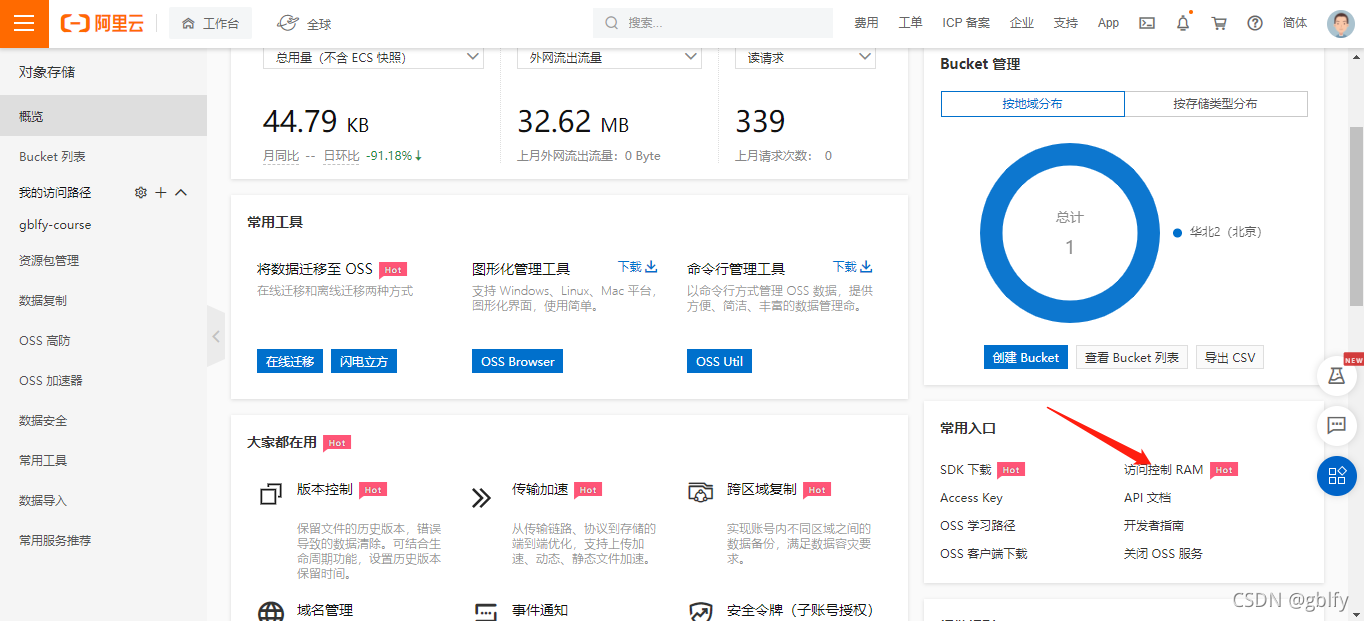The image size is (1364, 621).
Task: Open 费用 in top navigation
Action: (x=866, y=23)
